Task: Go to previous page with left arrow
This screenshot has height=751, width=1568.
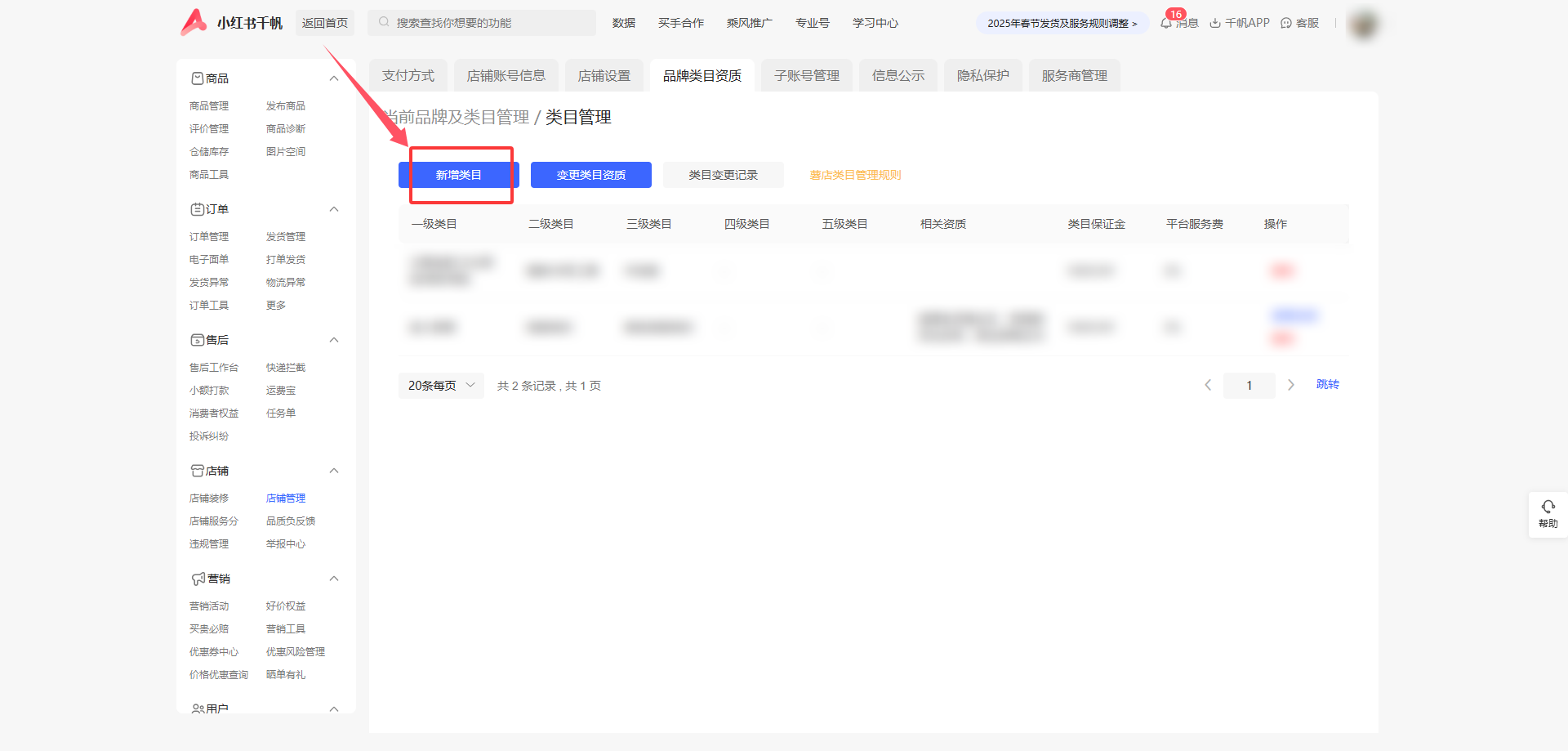Action: (x=1208, y=385)
